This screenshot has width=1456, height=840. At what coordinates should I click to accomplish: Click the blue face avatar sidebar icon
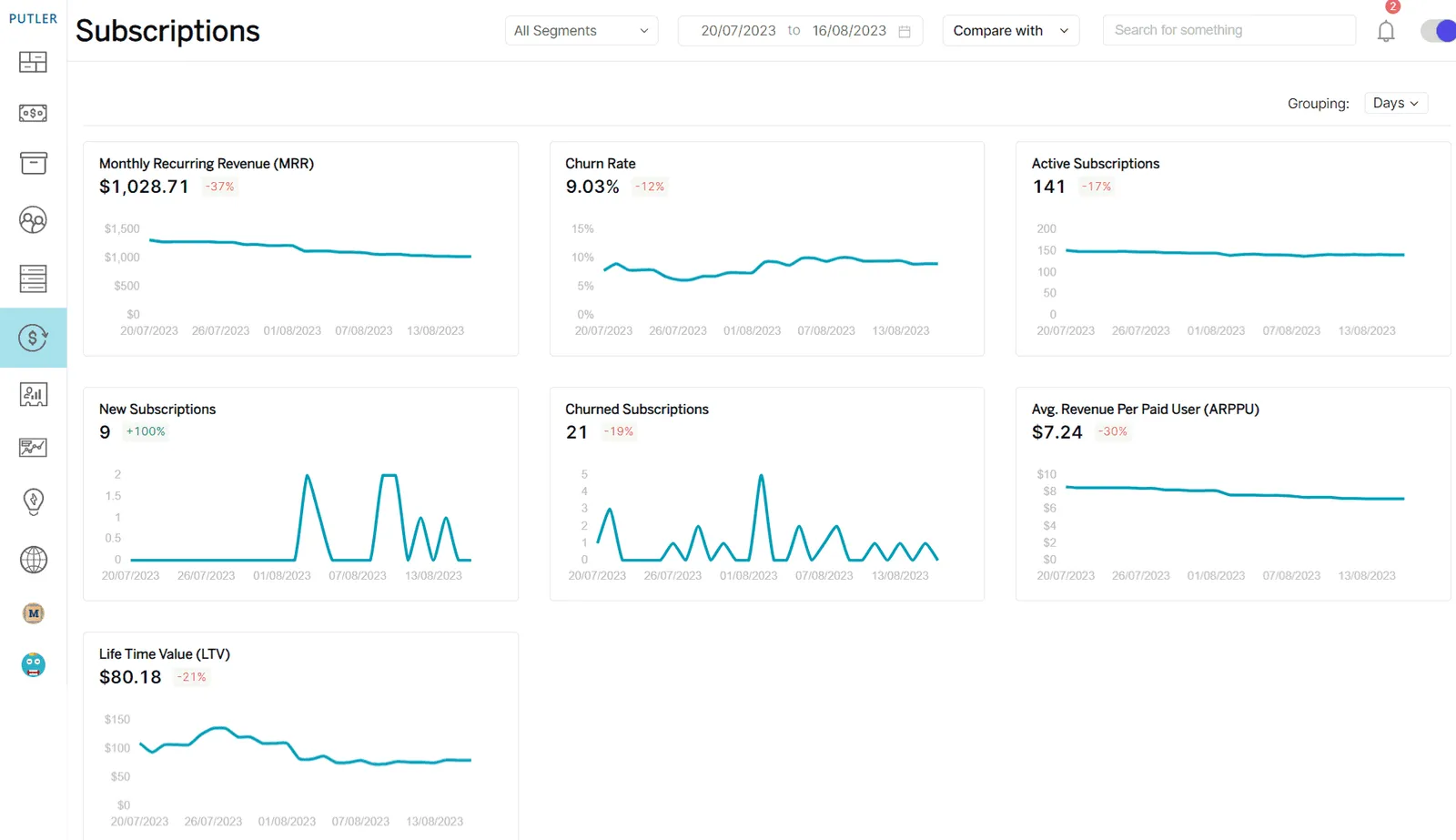(33, 665)
